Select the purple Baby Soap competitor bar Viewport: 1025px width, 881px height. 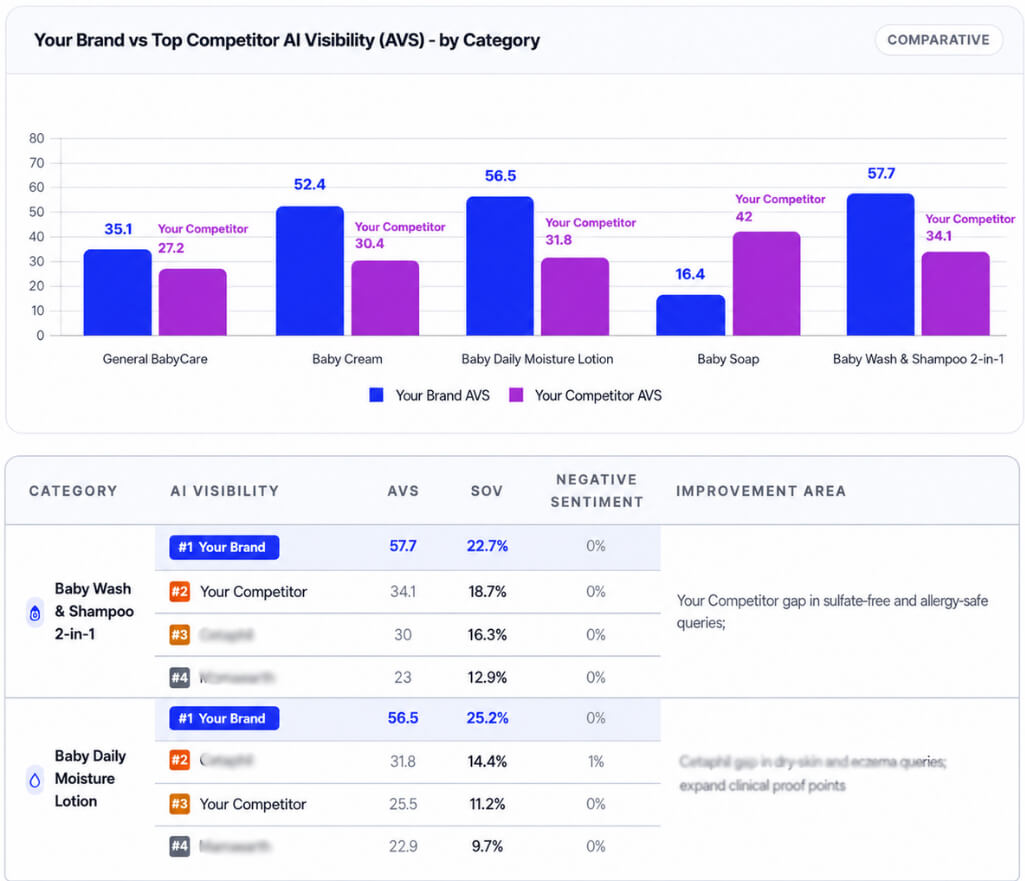tap(766, 284)
